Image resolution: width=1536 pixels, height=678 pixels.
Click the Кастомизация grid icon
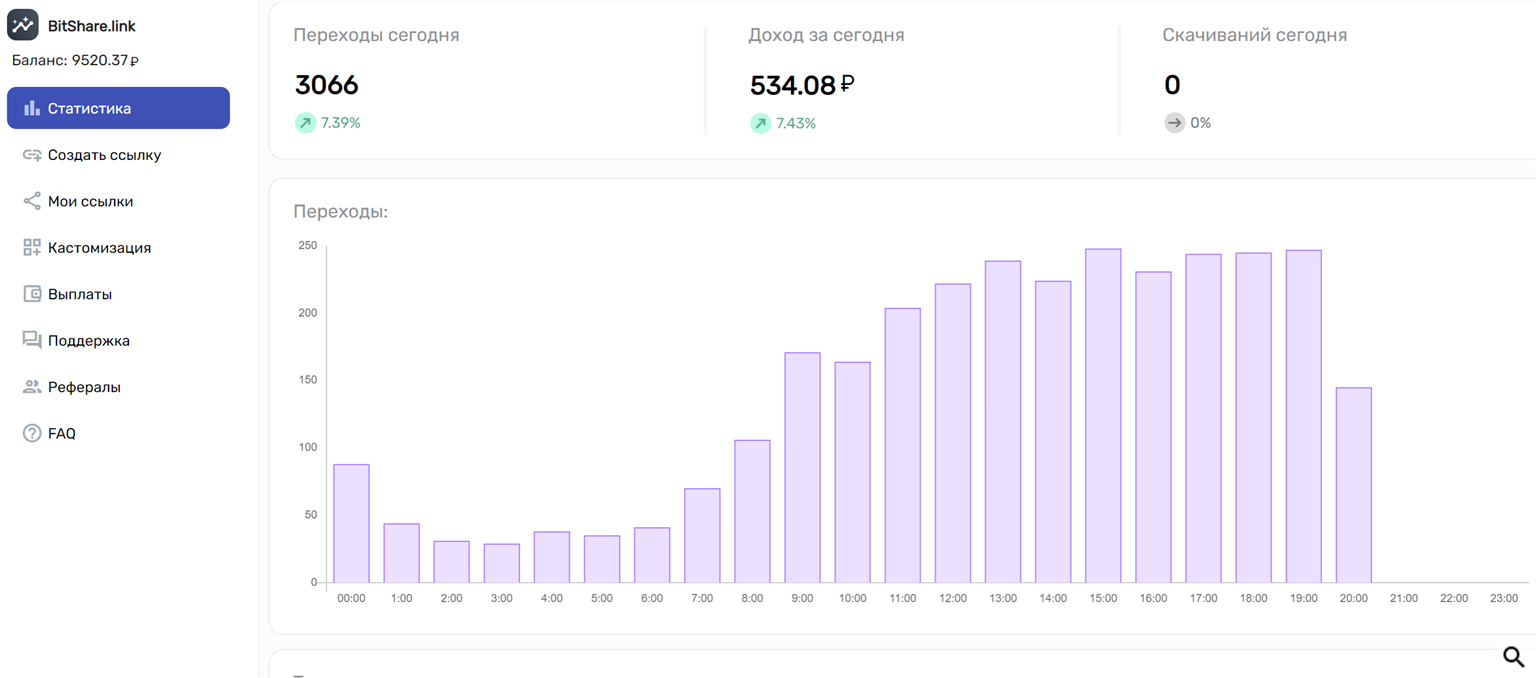32,247
